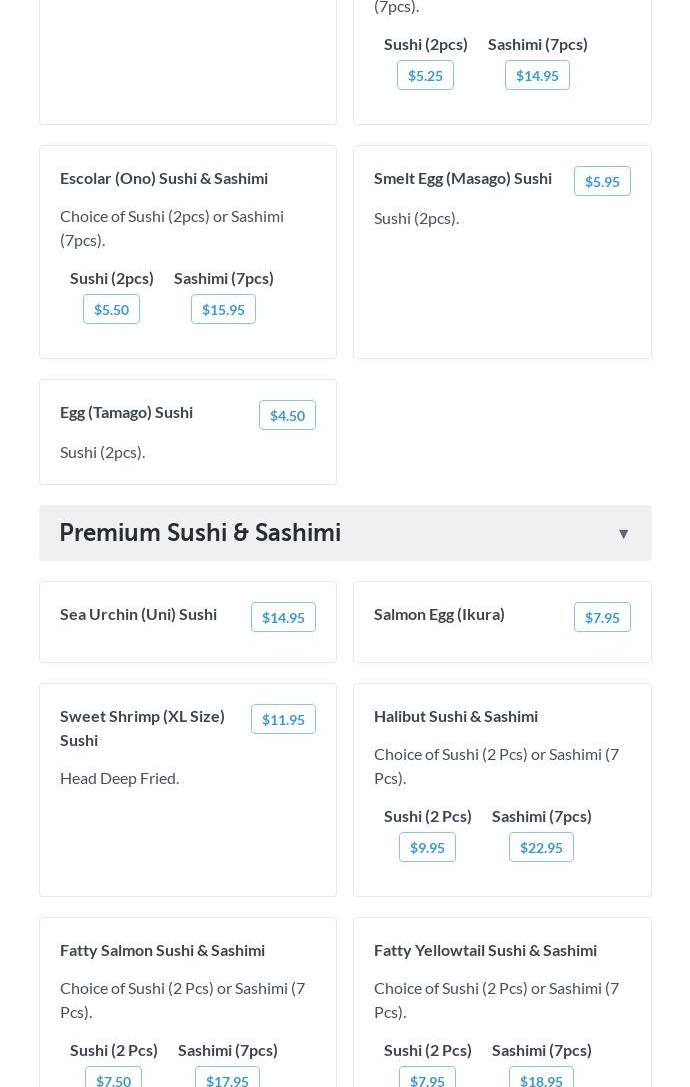Select Escolar Sushi (2pcs) $5.50 price
690x1087 pixels.
(x=111, y=309)
